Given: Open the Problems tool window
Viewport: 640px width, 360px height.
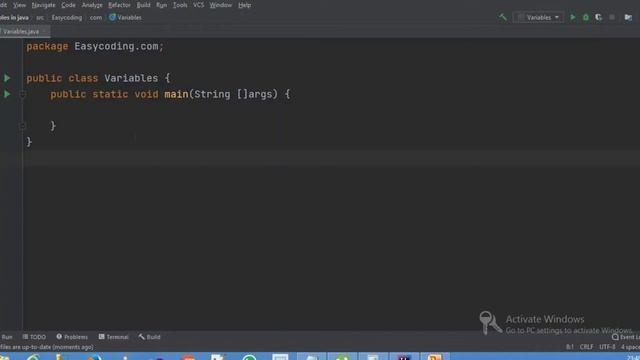Looking at the screenshot, I should point(72,337).
